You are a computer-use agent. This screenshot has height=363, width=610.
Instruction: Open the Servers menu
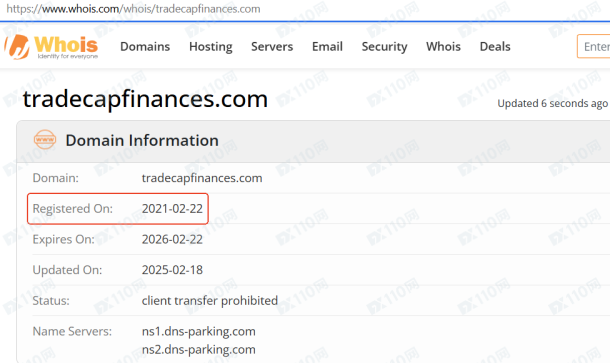(x=272, y=47)
